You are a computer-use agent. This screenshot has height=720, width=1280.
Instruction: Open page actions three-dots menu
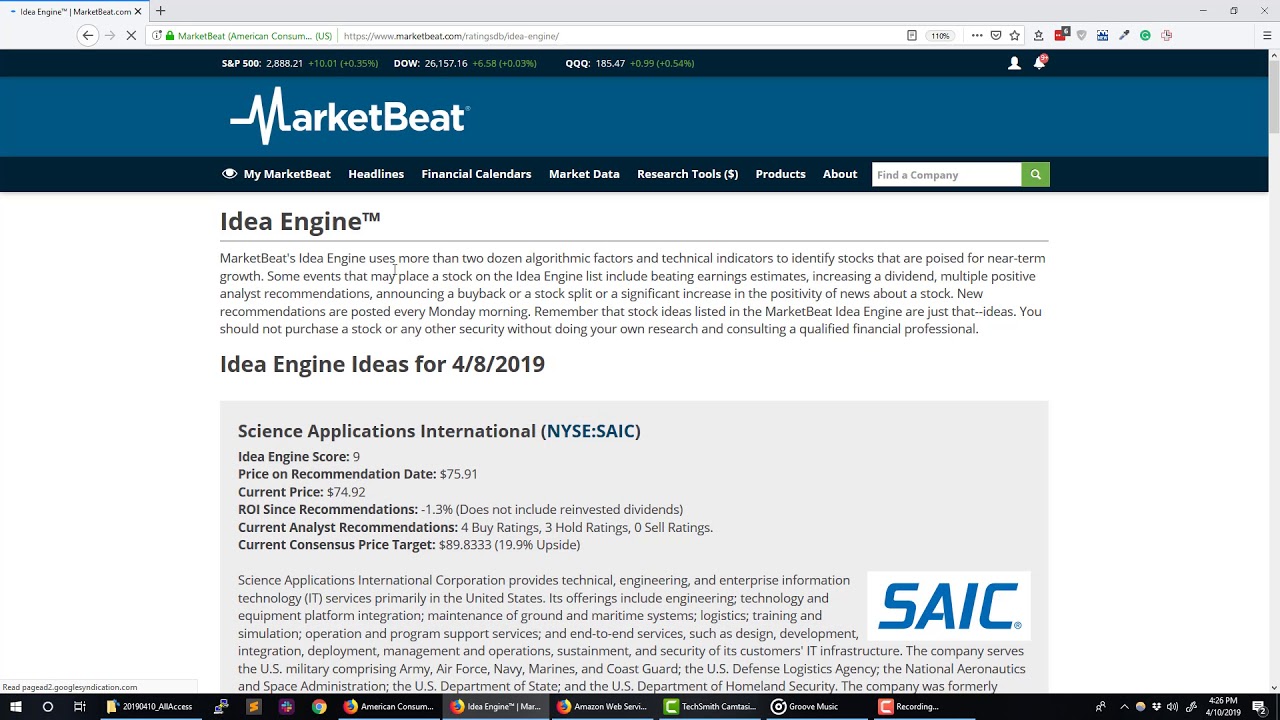(x=977, y=35)
